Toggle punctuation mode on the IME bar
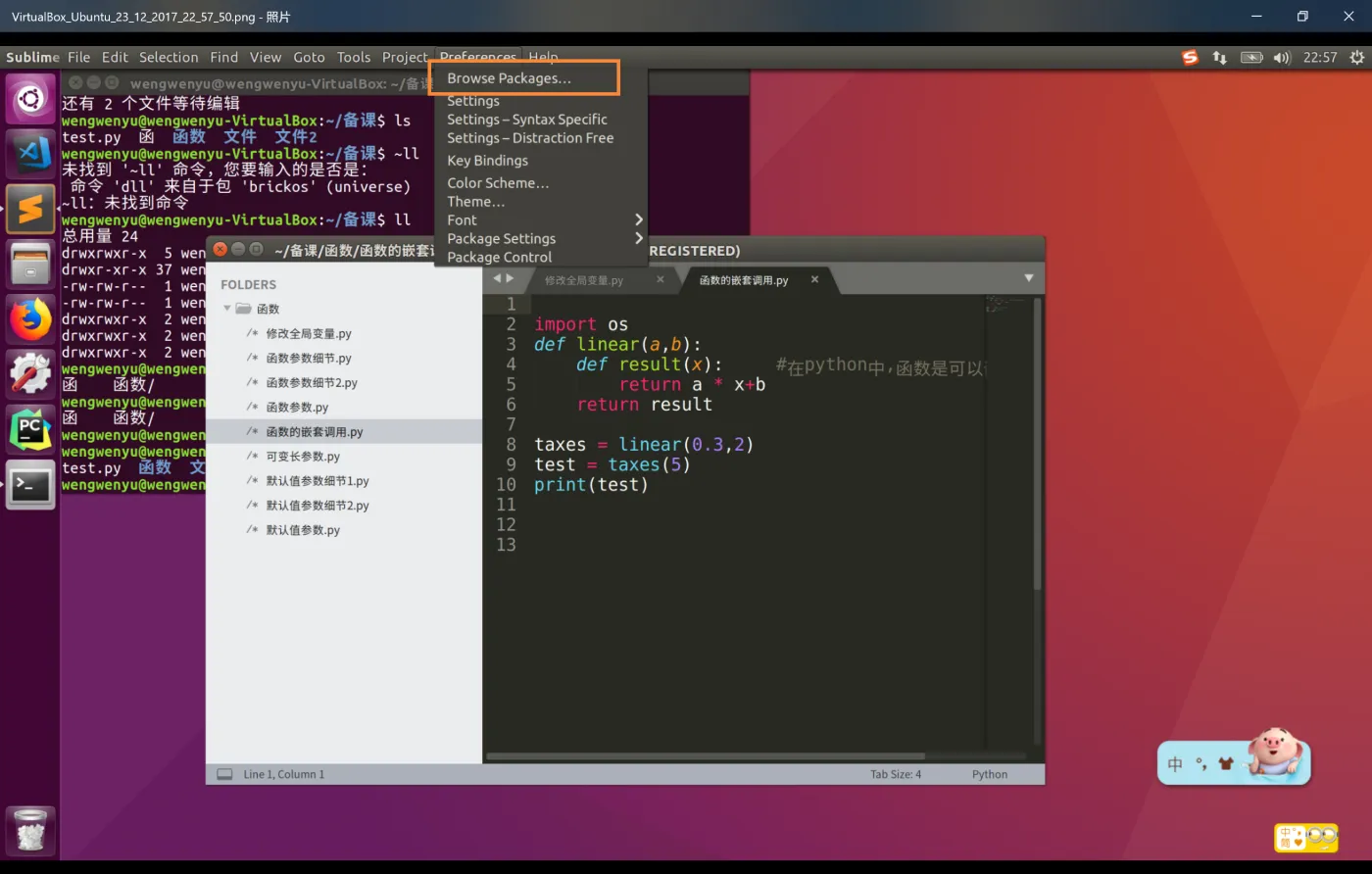The width and height of the screenshot is (1372, 874). pyautogui.click(x=1200, y=764)
